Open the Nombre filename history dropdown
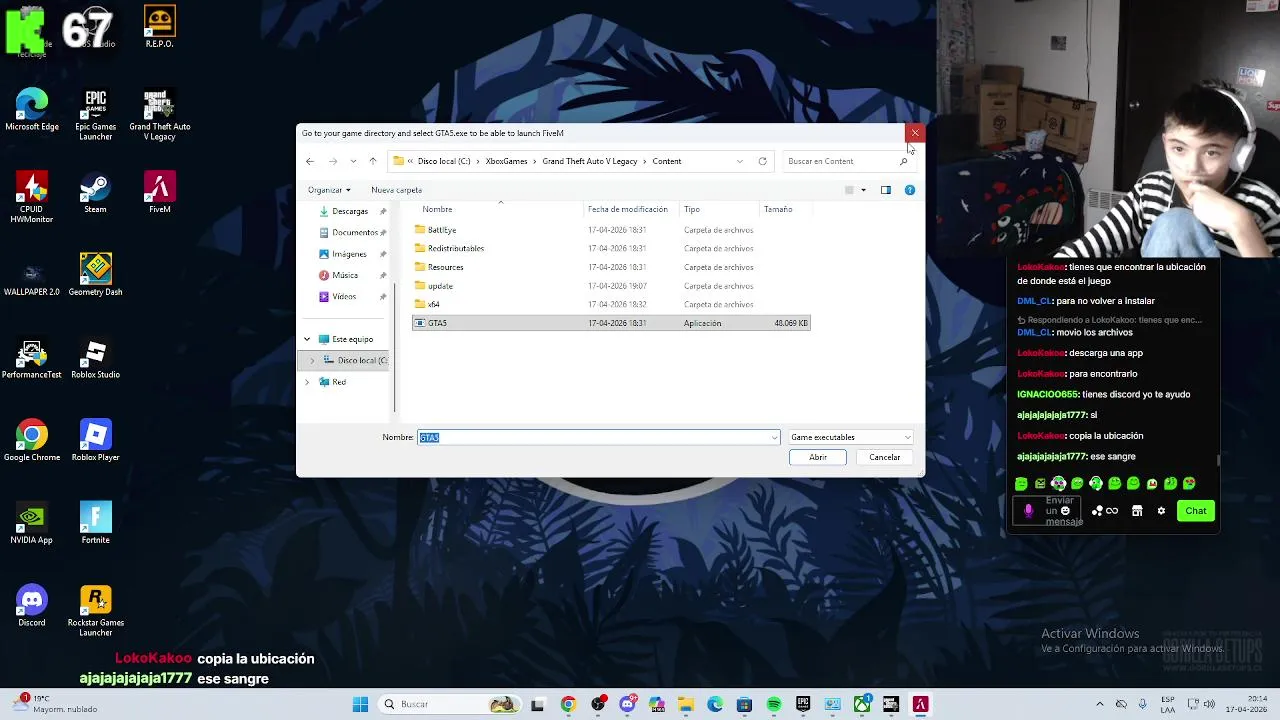The image size is (1280, 720). click(x=774, y=437)
